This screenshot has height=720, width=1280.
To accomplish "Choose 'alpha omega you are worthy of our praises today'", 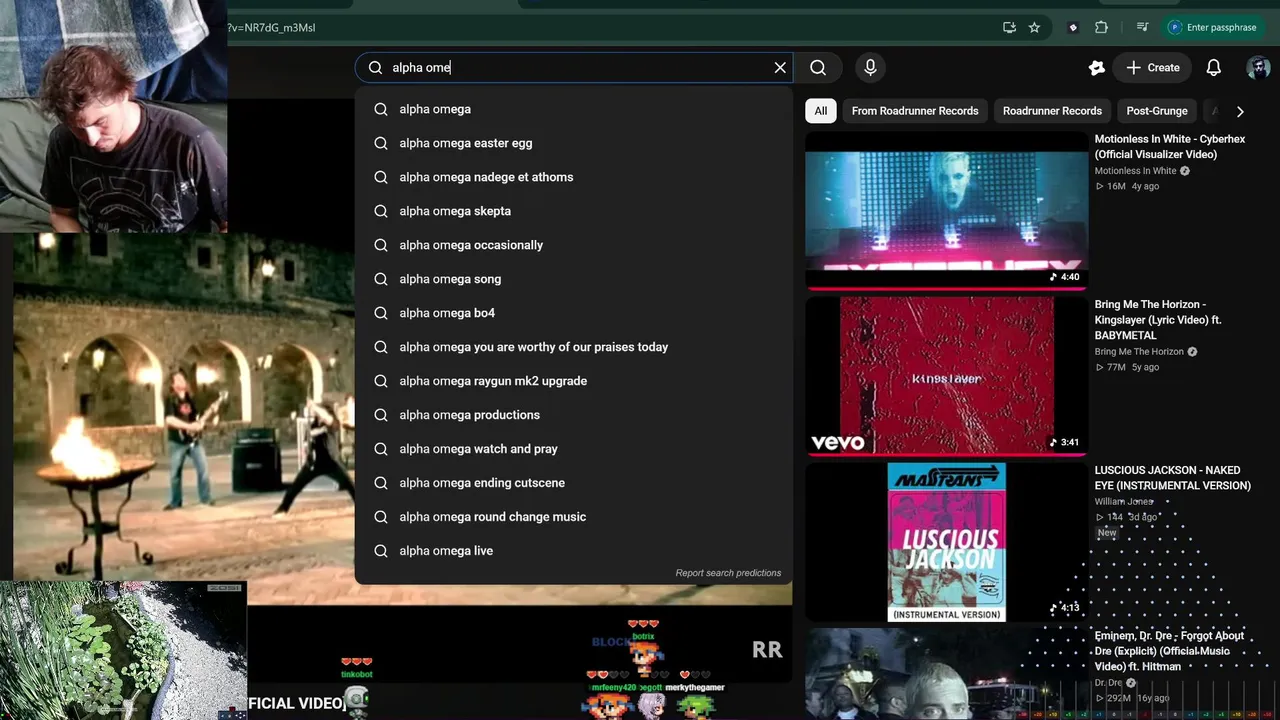I will [573, 347].
